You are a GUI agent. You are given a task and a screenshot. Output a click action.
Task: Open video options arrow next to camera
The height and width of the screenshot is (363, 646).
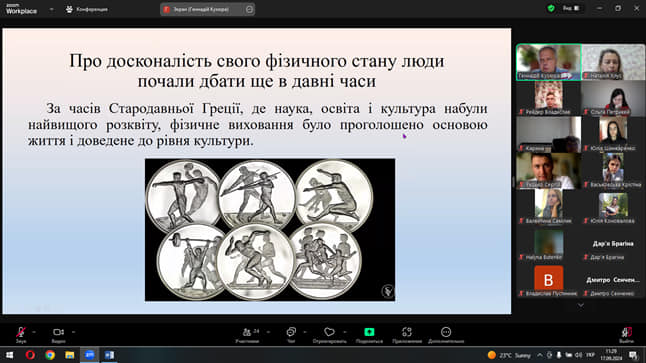point(73,332)
